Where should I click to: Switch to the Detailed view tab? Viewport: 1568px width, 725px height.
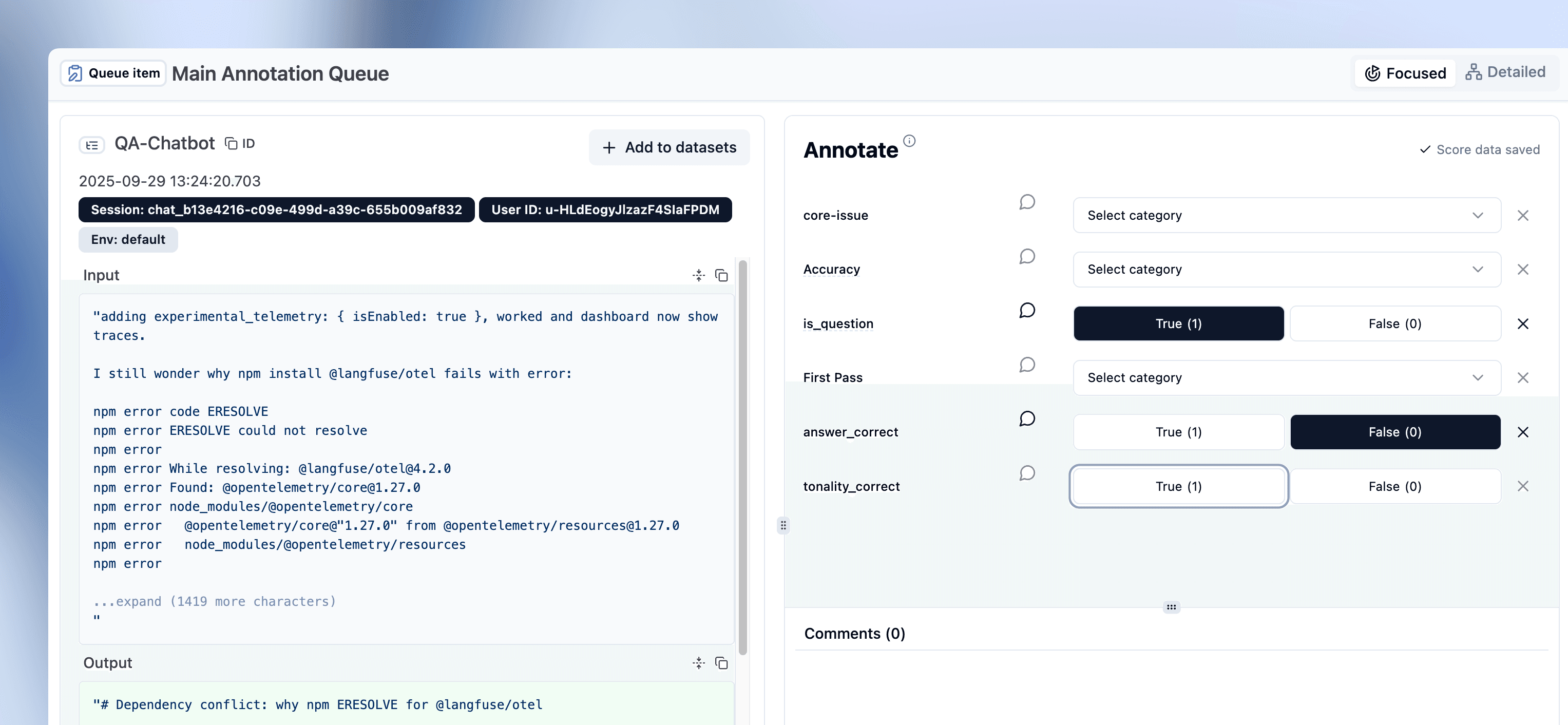[x=1505, y=72]
